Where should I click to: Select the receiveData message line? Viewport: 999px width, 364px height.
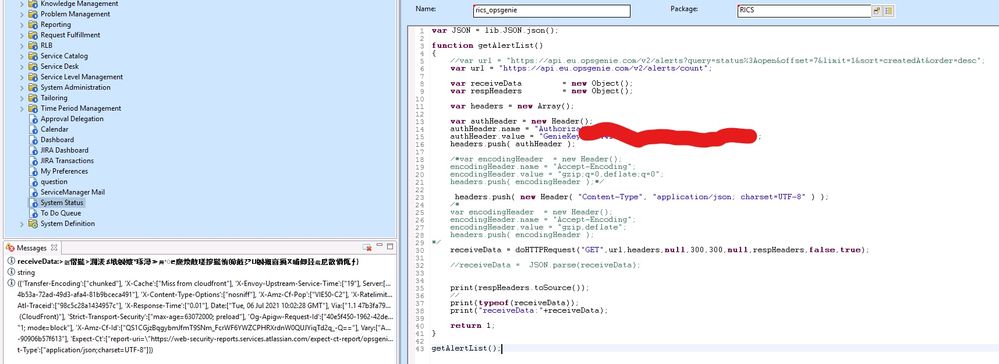tap(189, 261)
